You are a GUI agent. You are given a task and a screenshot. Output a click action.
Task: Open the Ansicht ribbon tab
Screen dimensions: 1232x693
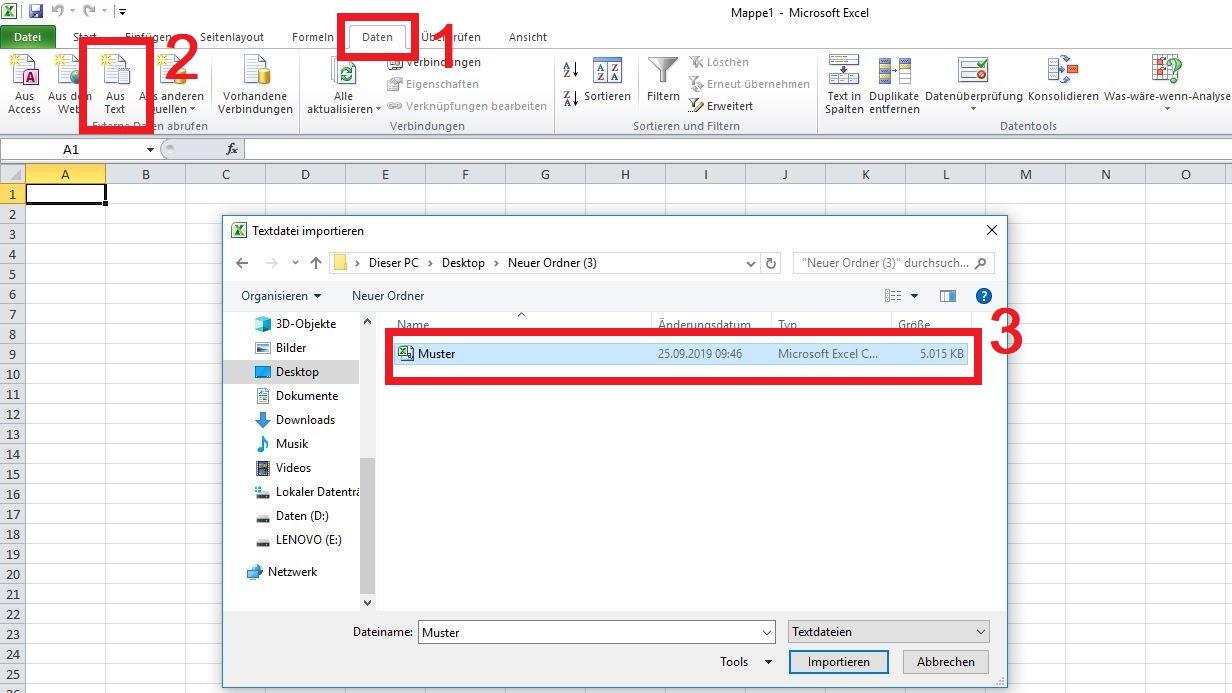[527, 37]
